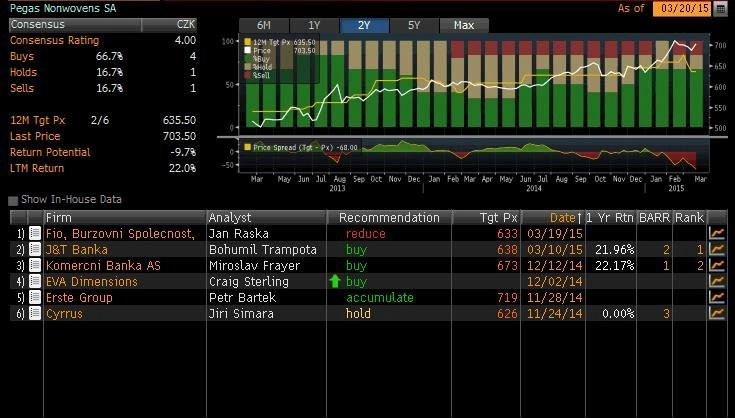Click the green upgrade arrow in EVA Dimensions row
This screenshot has width=735, height=418.
tap(335, 281)
